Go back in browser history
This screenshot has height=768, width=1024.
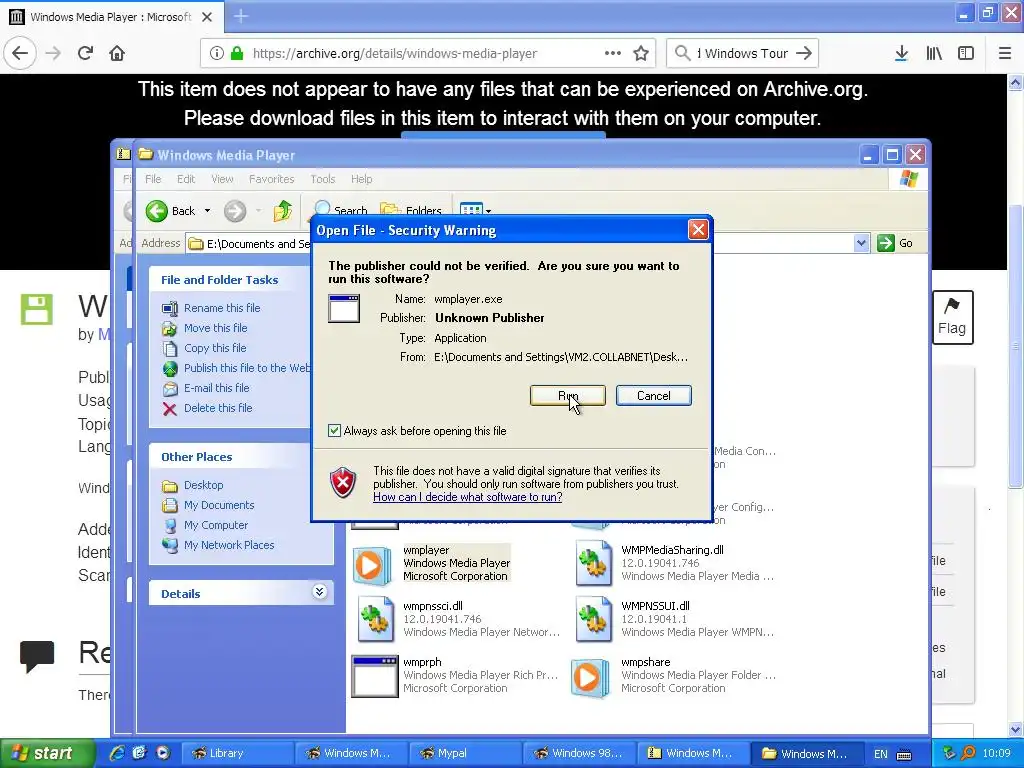20,53
